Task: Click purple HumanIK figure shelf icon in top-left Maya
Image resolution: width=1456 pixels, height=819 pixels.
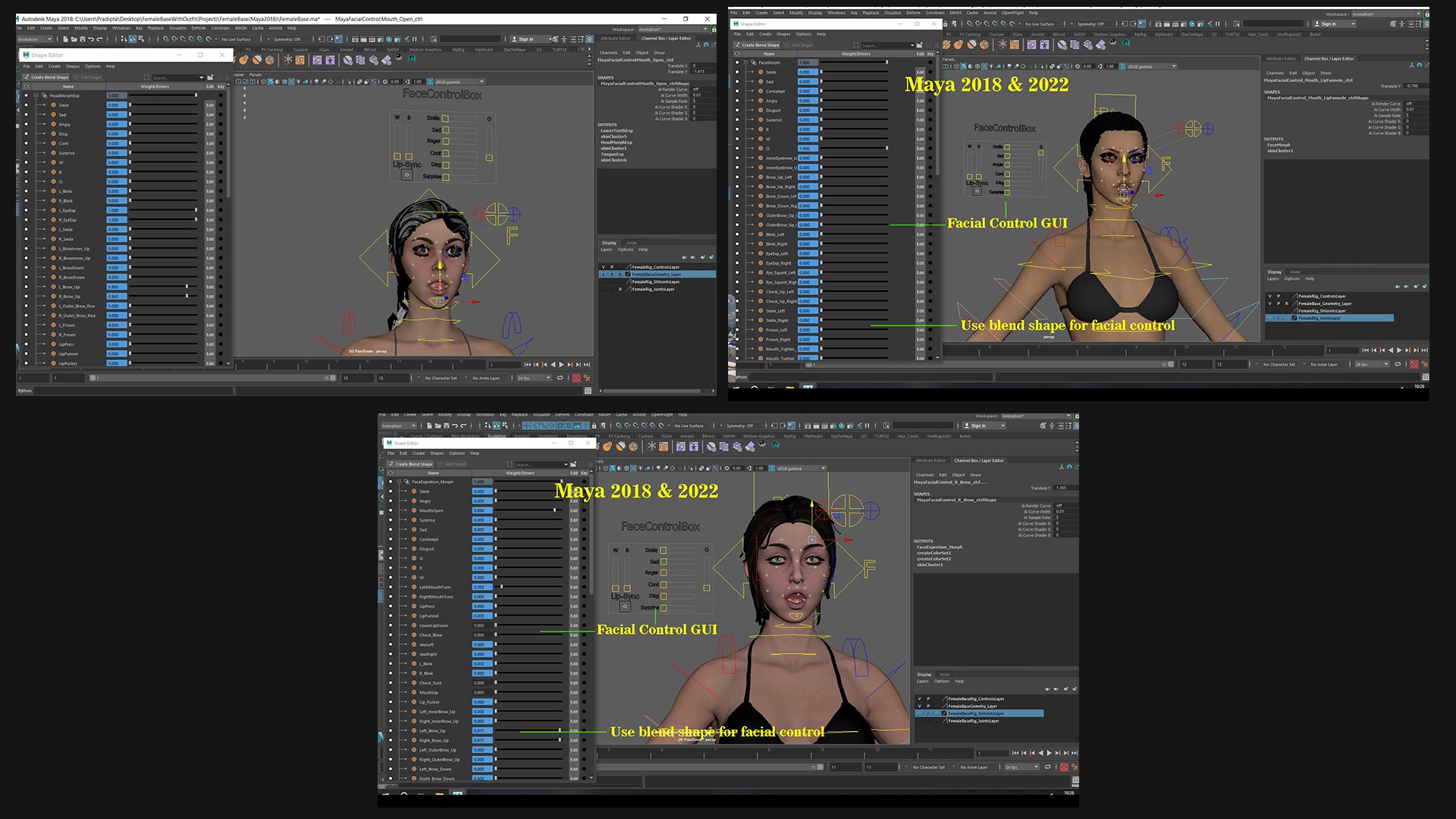Action: pos(331,60)
